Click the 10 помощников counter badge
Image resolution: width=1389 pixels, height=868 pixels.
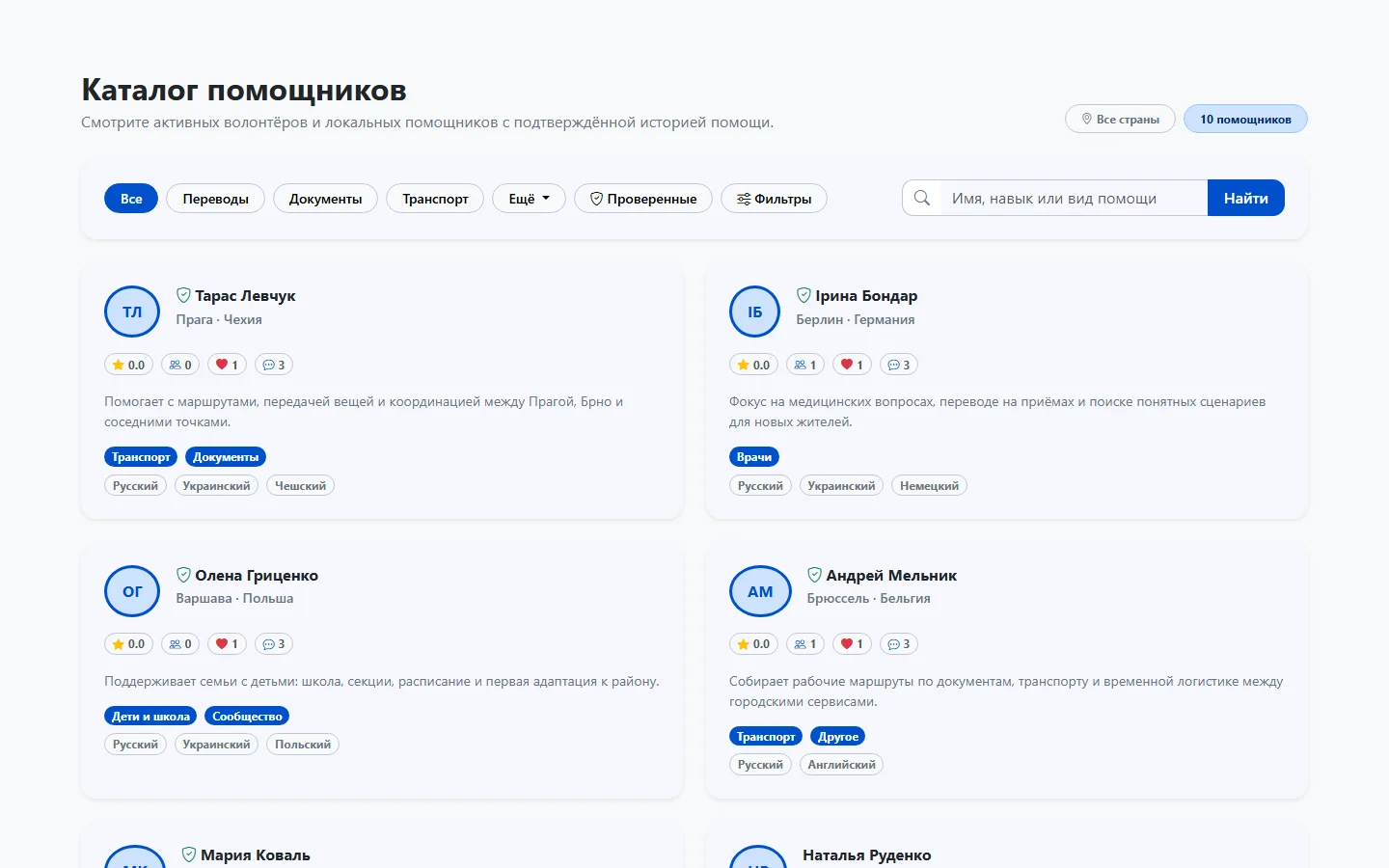click(x=1245, y=119)
